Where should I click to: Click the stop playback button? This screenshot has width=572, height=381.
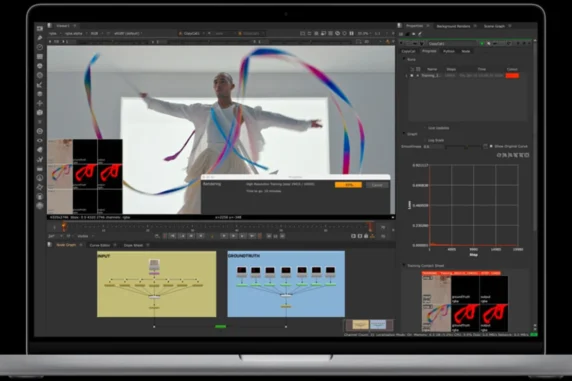point(212,236)
